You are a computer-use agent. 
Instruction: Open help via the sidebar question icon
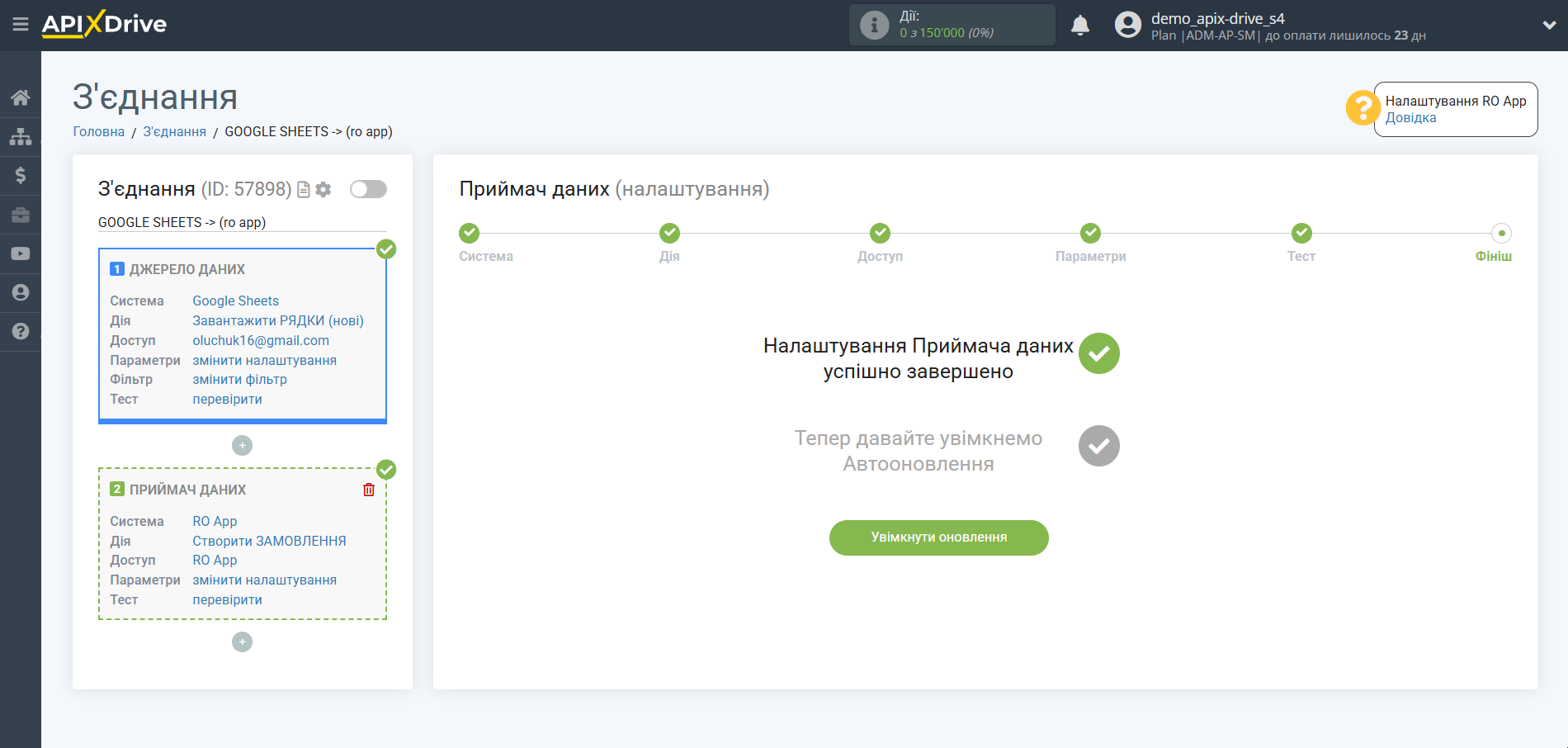point(20,331)
